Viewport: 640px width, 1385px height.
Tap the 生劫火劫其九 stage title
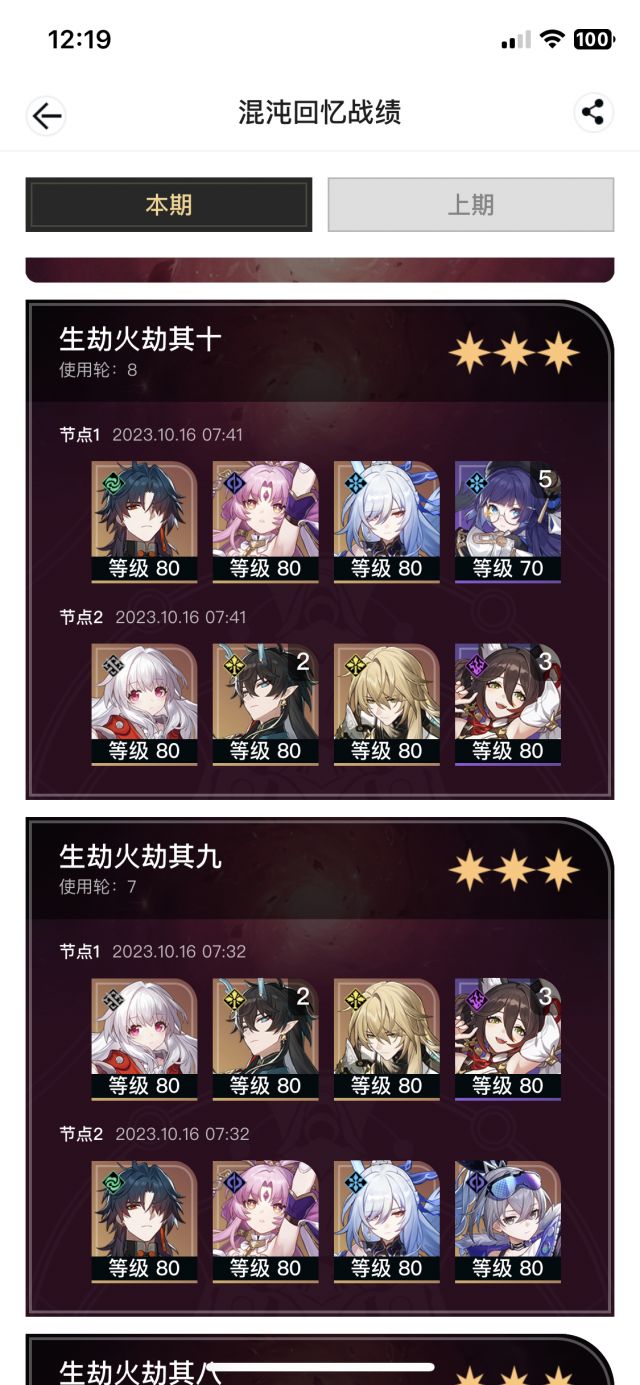[x=140, y=856]
